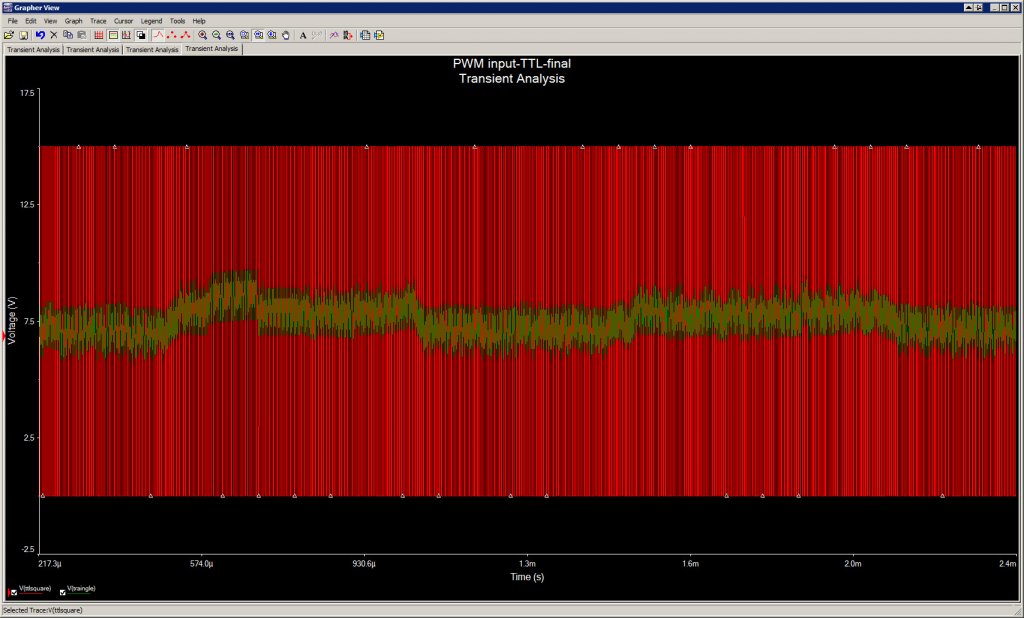Show traces as lines only
The height and width of the screenshot is (618, 1024).
click(x=158, y=35)
